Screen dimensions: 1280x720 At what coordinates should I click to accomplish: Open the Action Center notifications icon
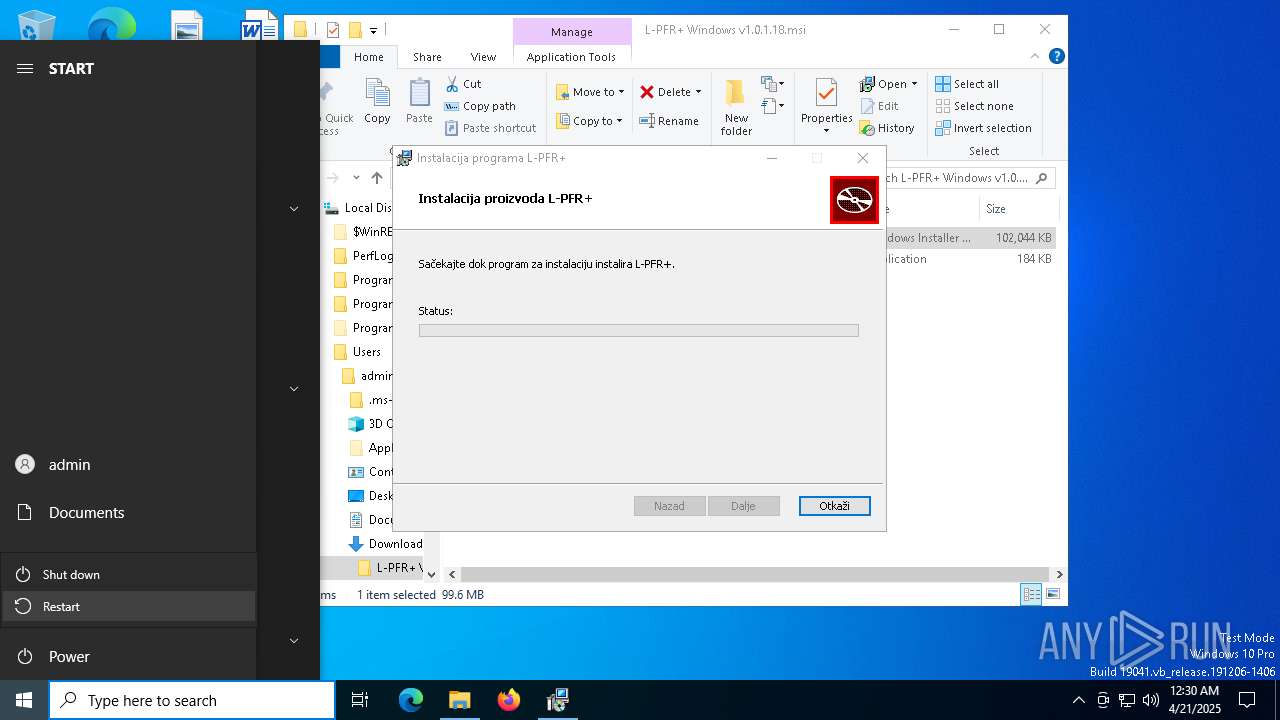tap(1247, 700)
